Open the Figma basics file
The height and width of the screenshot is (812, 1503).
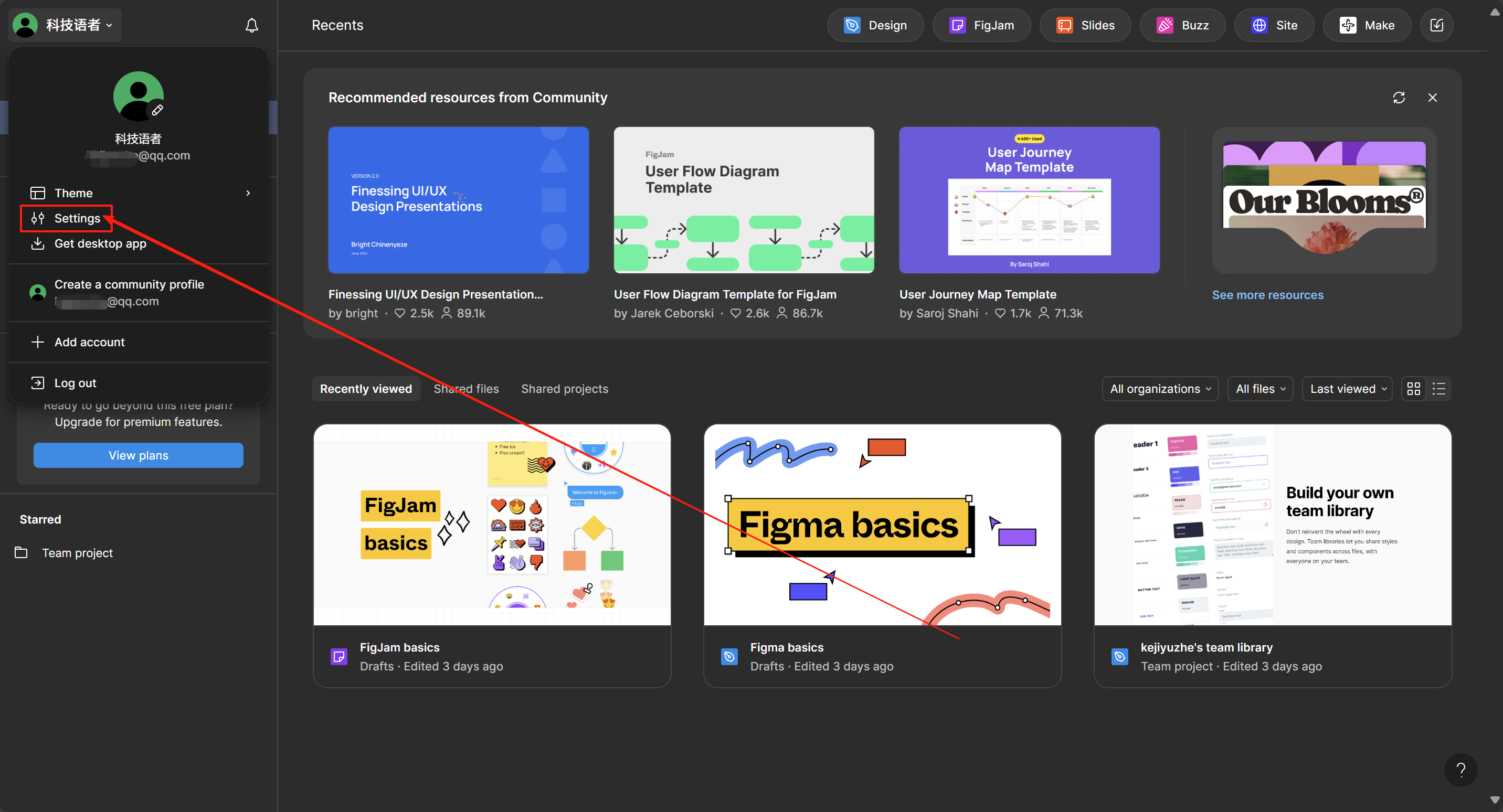pyautogui.click(x=882, y=555)
